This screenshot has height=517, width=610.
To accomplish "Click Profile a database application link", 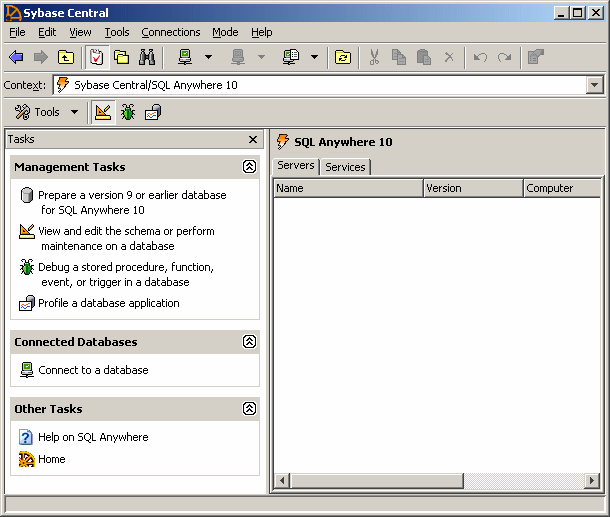I will 109,303.
